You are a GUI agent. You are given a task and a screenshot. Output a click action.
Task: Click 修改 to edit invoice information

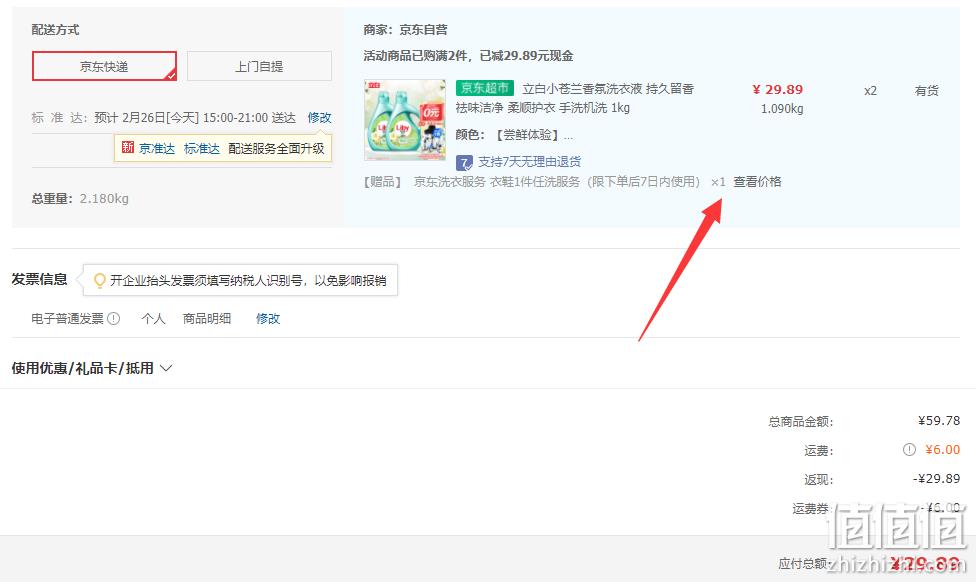pyautogui.click(x=268, y=319)
